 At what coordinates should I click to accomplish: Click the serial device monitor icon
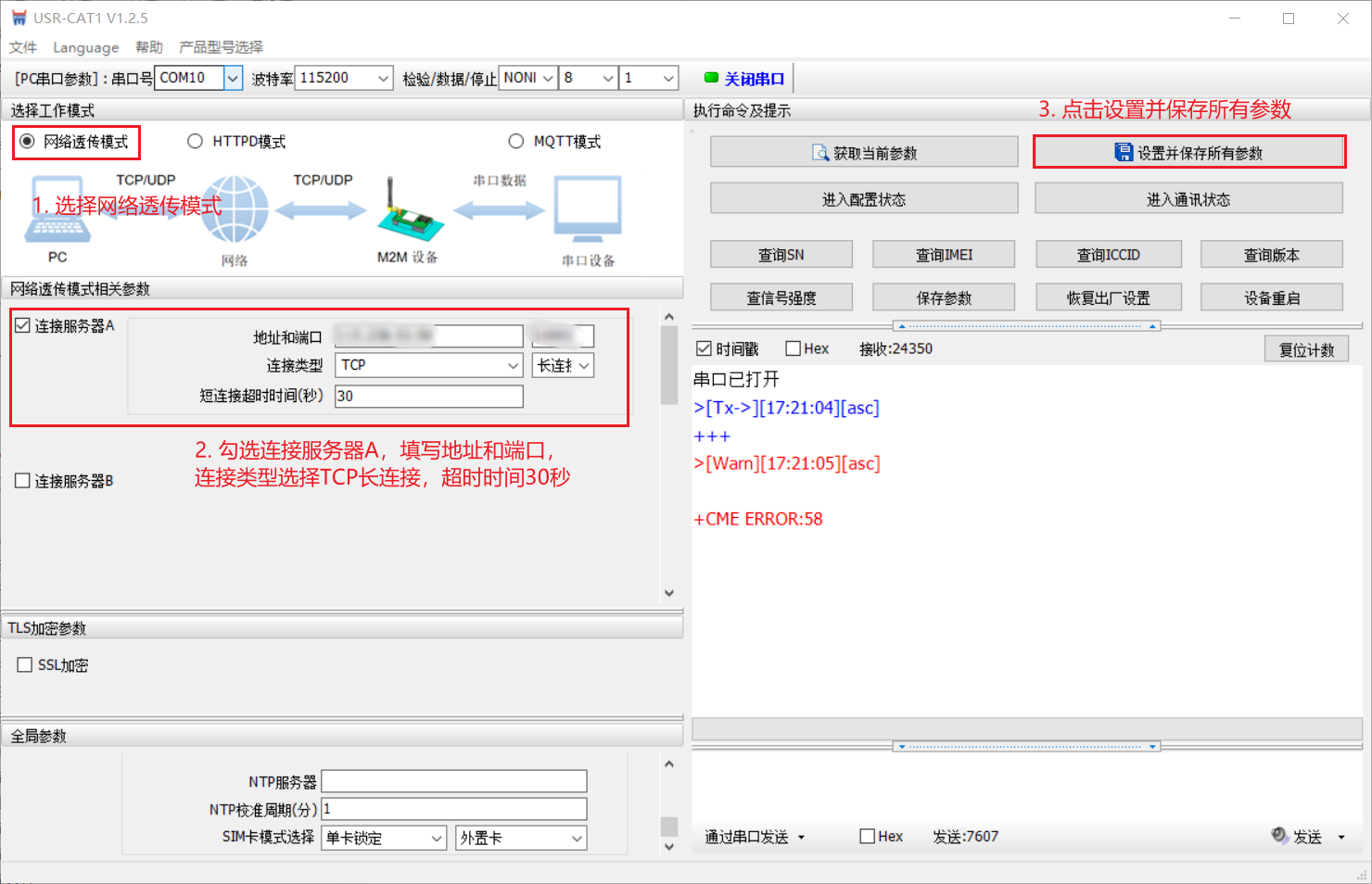[x=588, y=208]
